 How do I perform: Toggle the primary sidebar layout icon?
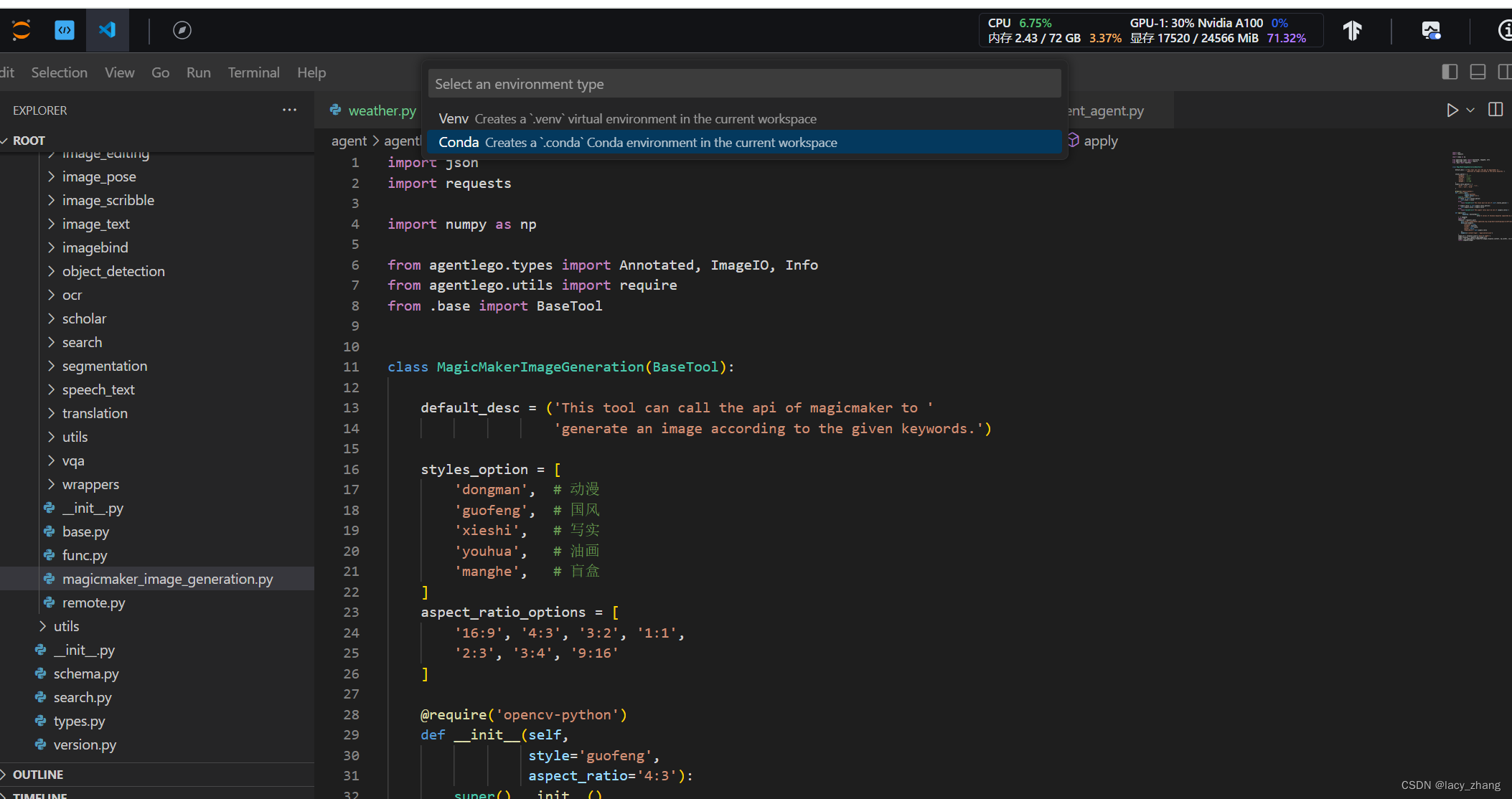[x=1450, y=72]
